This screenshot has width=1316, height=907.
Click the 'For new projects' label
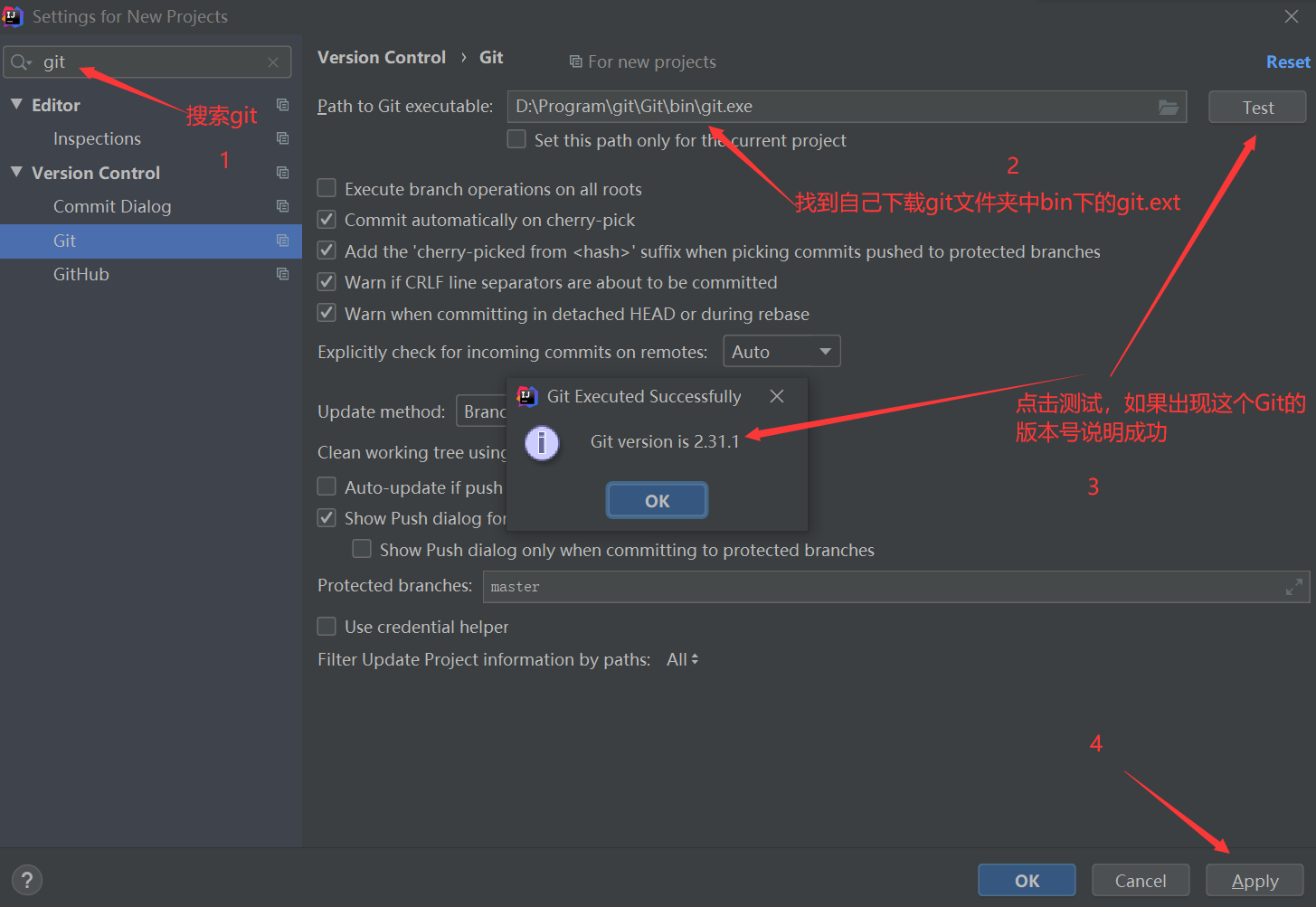(x=652, y=61)
